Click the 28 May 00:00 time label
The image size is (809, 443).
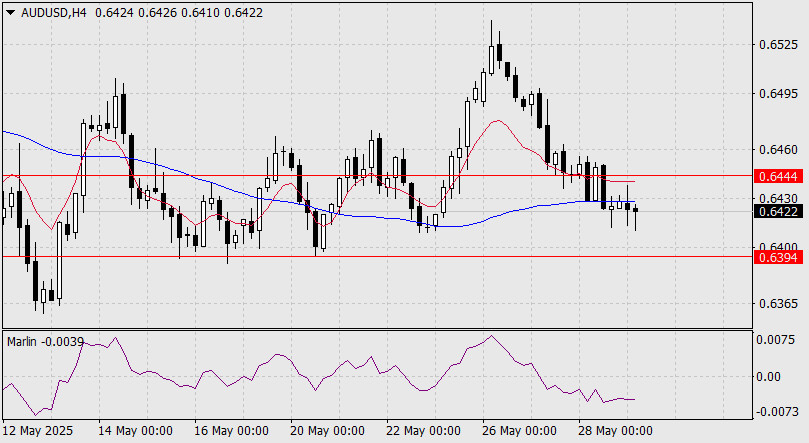click(x=615, y=431)
